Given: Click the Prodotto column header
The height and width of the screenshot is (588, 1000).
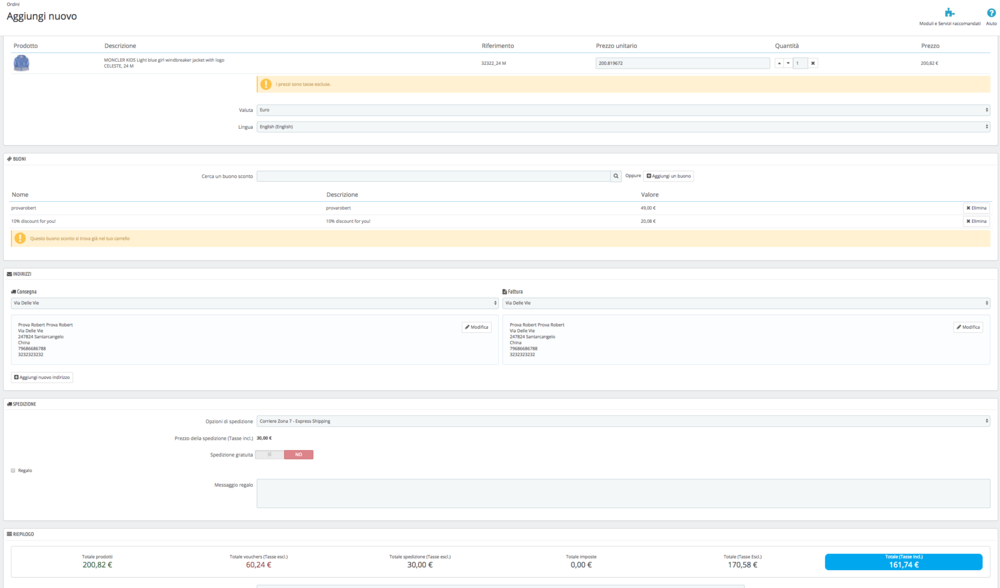Looking at the screenshot, I should pyautogui.click(x=26, y=46).
